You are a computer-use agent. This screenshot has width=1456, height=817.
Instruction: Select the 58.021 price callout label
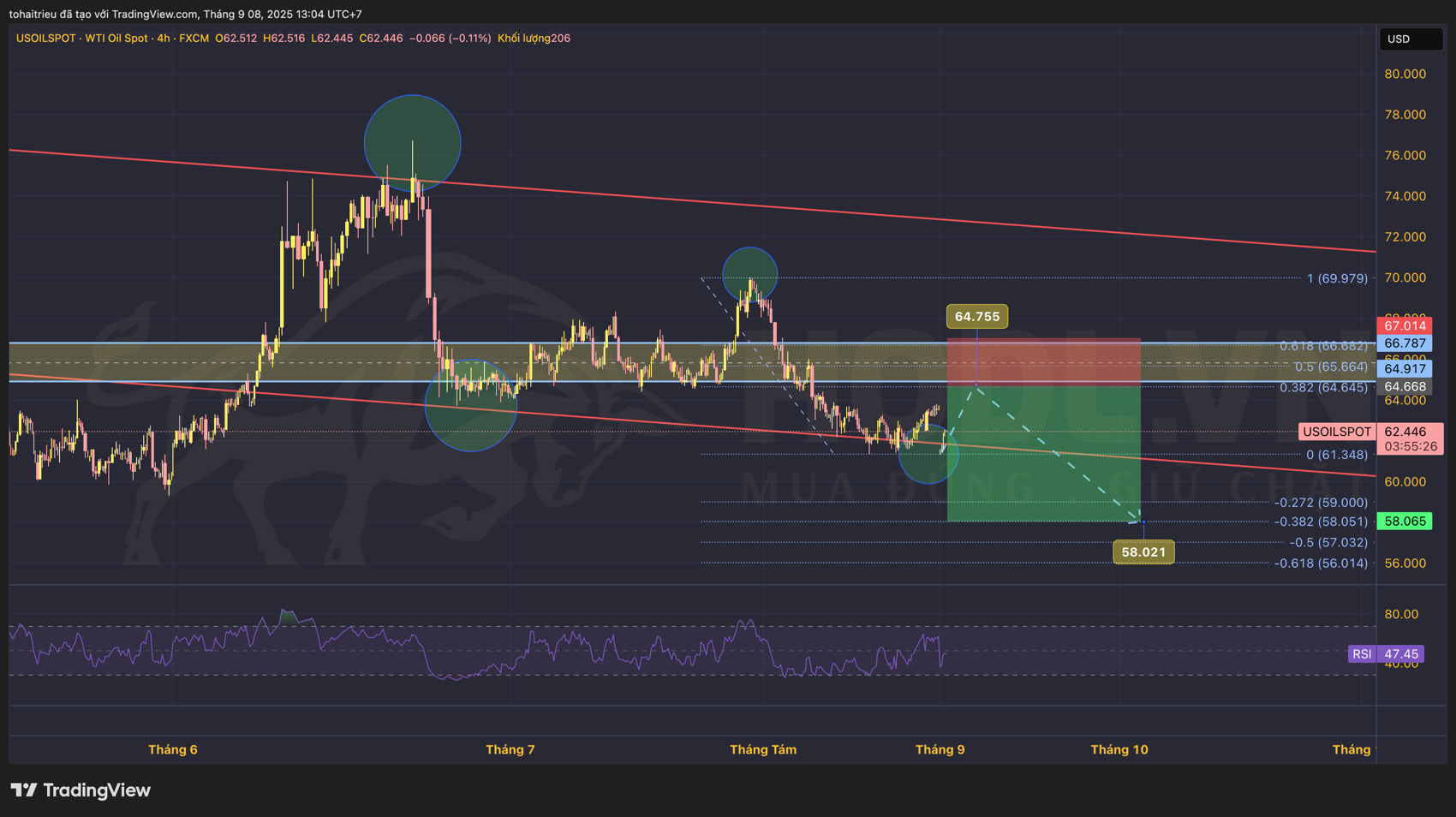(x=1143, y=552)
